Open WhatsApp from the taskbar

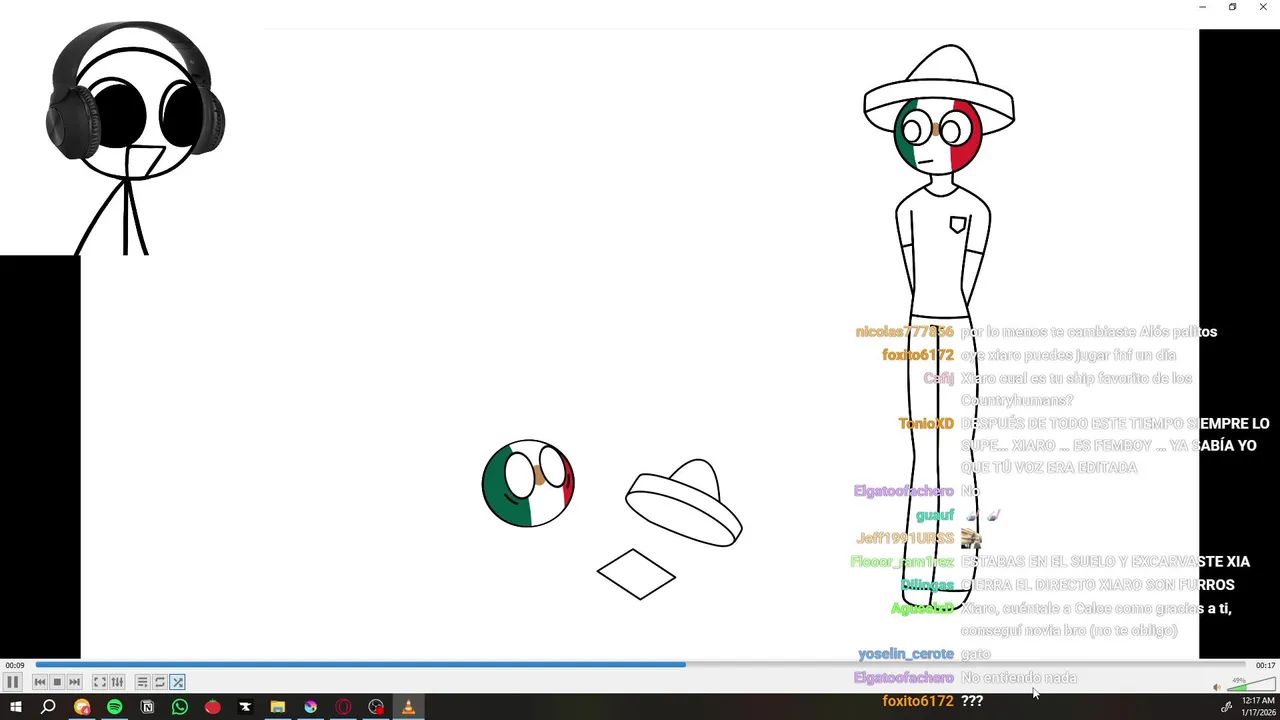180,707
